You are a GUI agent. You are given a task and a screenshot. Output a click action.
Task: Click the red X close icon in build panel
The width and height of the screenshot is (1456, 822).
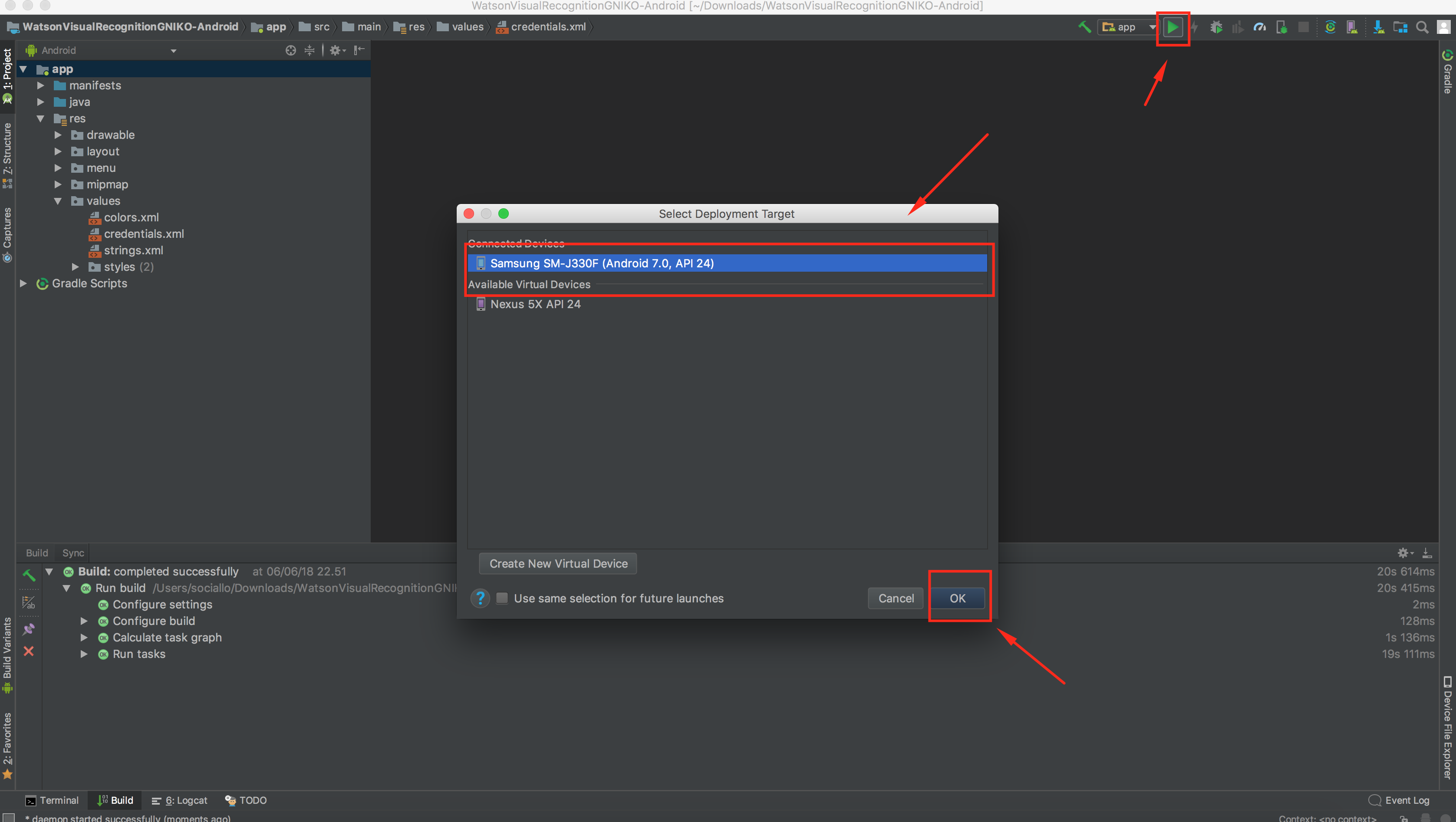point(29,651)
